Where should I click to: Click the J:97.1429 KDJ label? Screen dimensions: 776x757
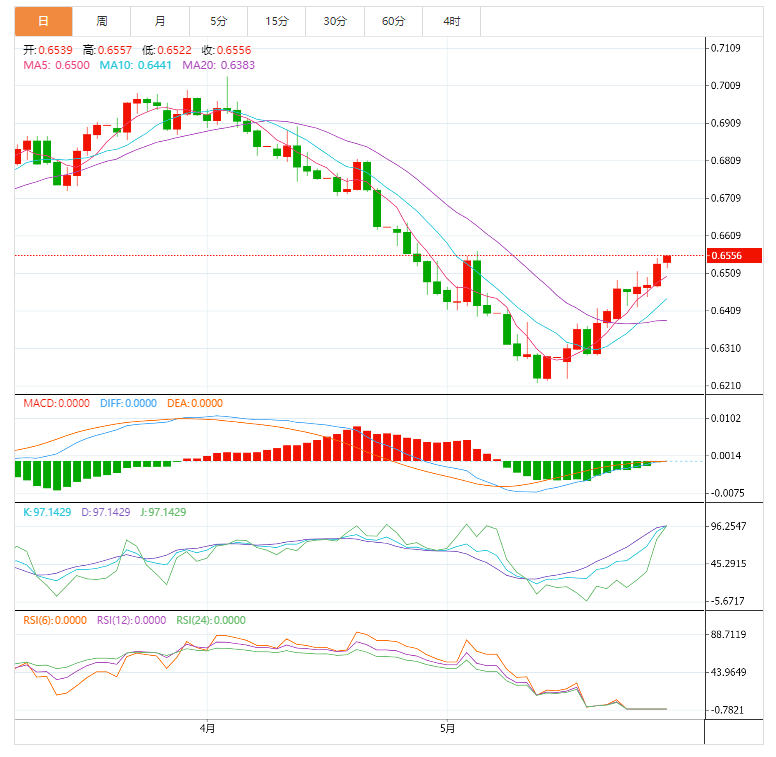(x=163, y=512)
